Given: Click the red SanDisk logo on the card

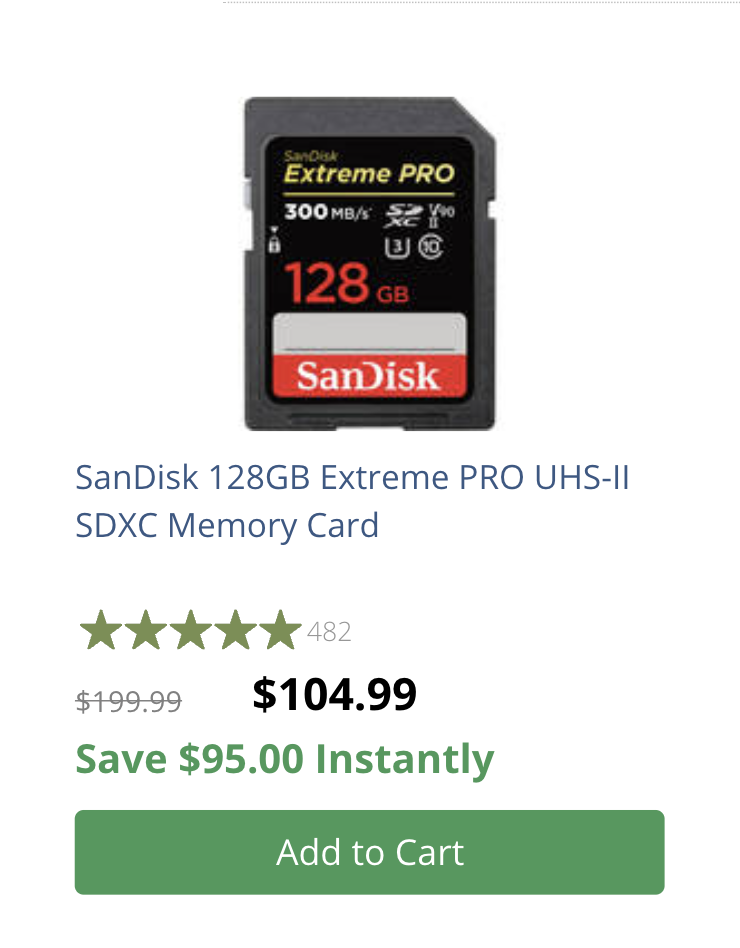Looking at the screenshot, I should pyautogui.click(x=368, y=376).
